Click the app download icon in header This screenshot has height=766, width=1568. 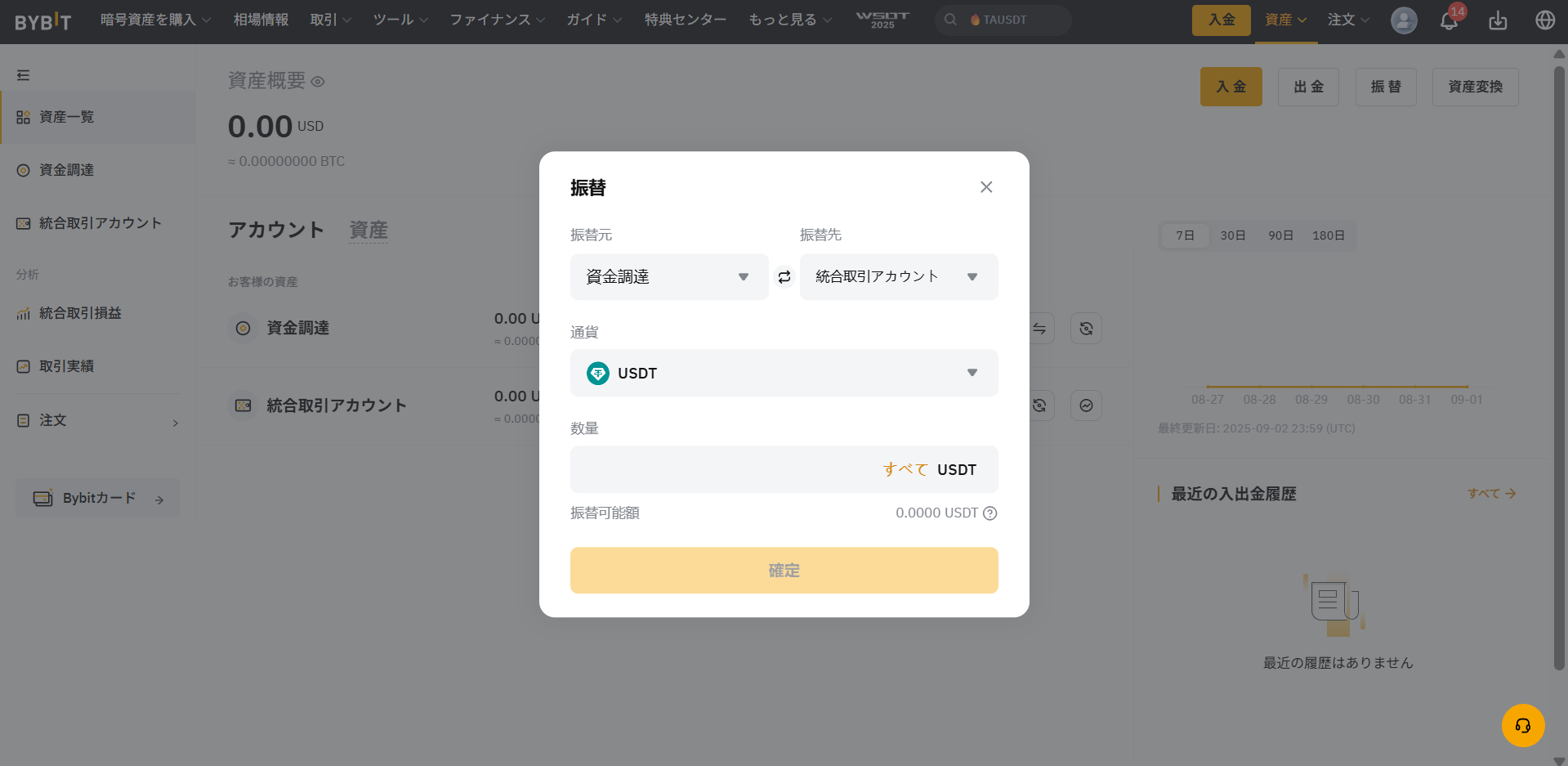1497,20
